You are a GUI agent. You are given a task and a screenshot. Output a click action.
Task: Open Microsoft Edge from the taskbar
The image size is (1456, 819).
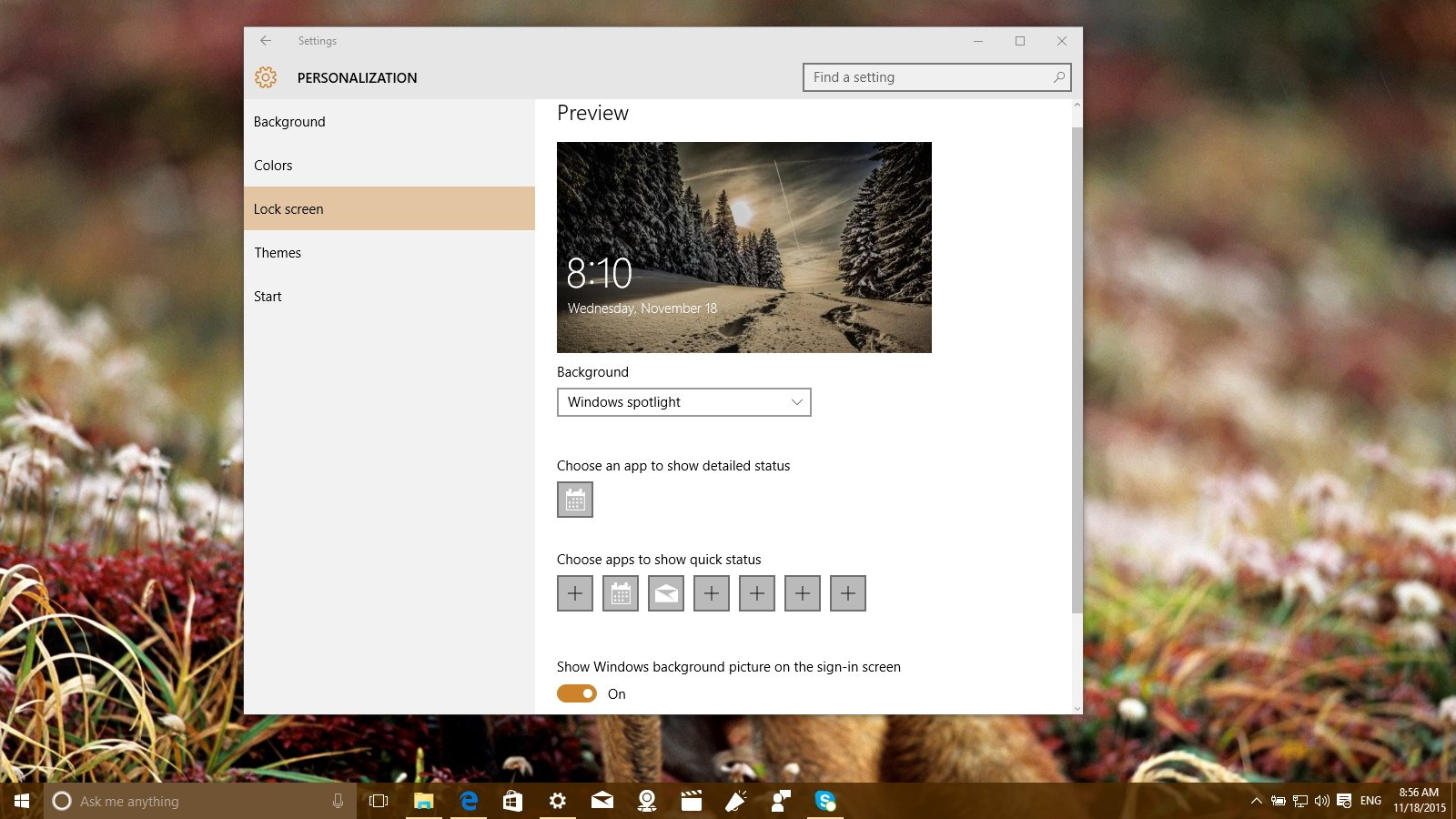click(x=469, y=801)
